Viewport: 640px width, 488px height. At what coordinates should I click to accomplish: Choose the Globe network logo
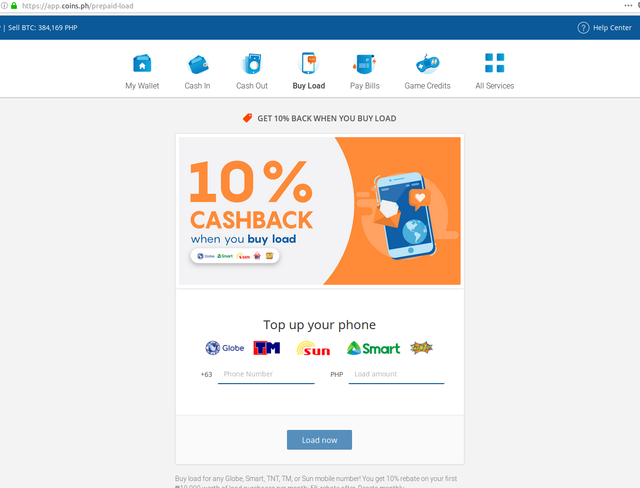tap(224, 348)
